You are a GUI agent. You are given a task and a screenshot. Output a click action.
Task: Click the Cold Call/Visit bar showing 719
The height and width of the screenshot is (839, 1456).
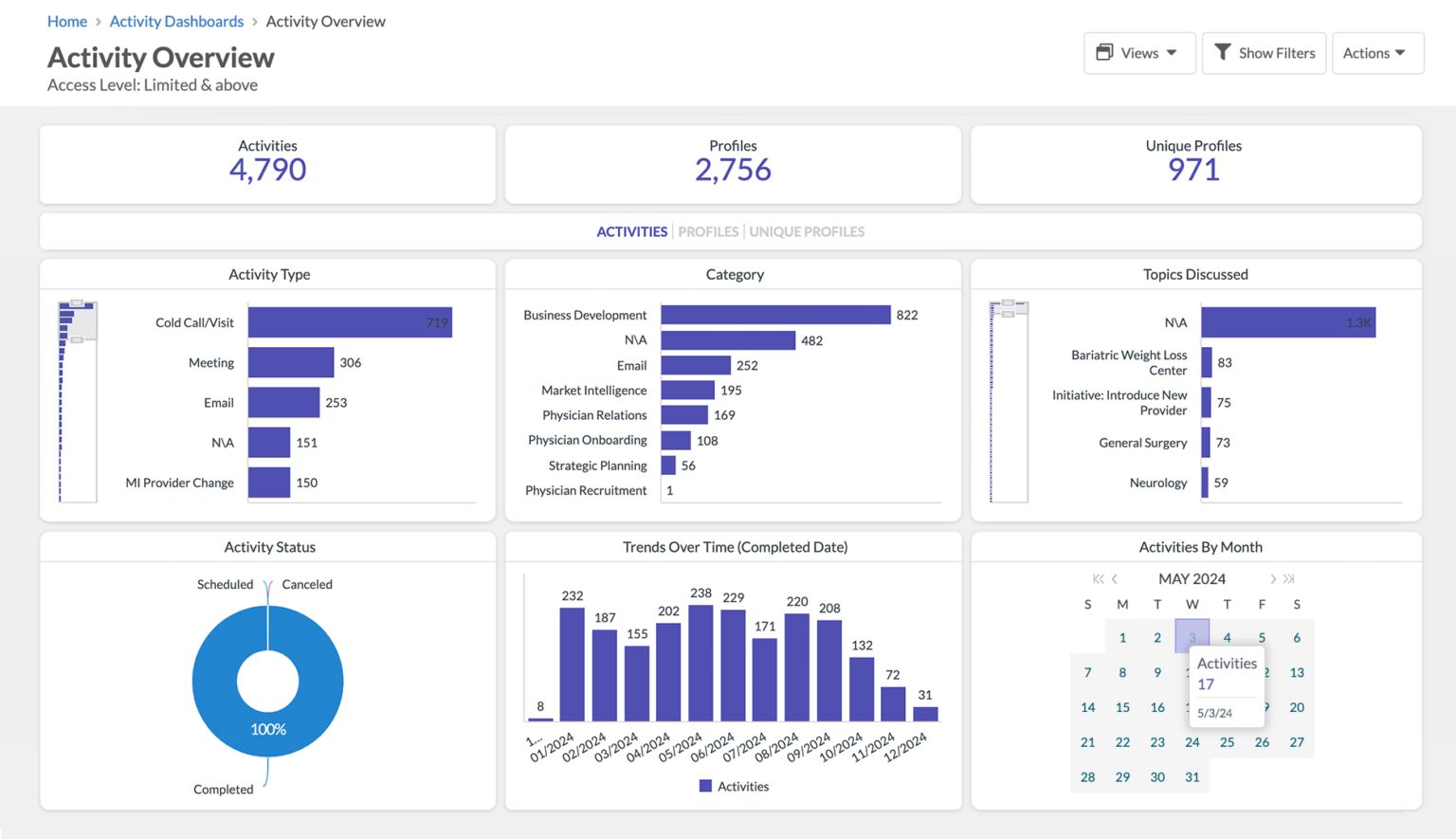click(x=349, y=322)
